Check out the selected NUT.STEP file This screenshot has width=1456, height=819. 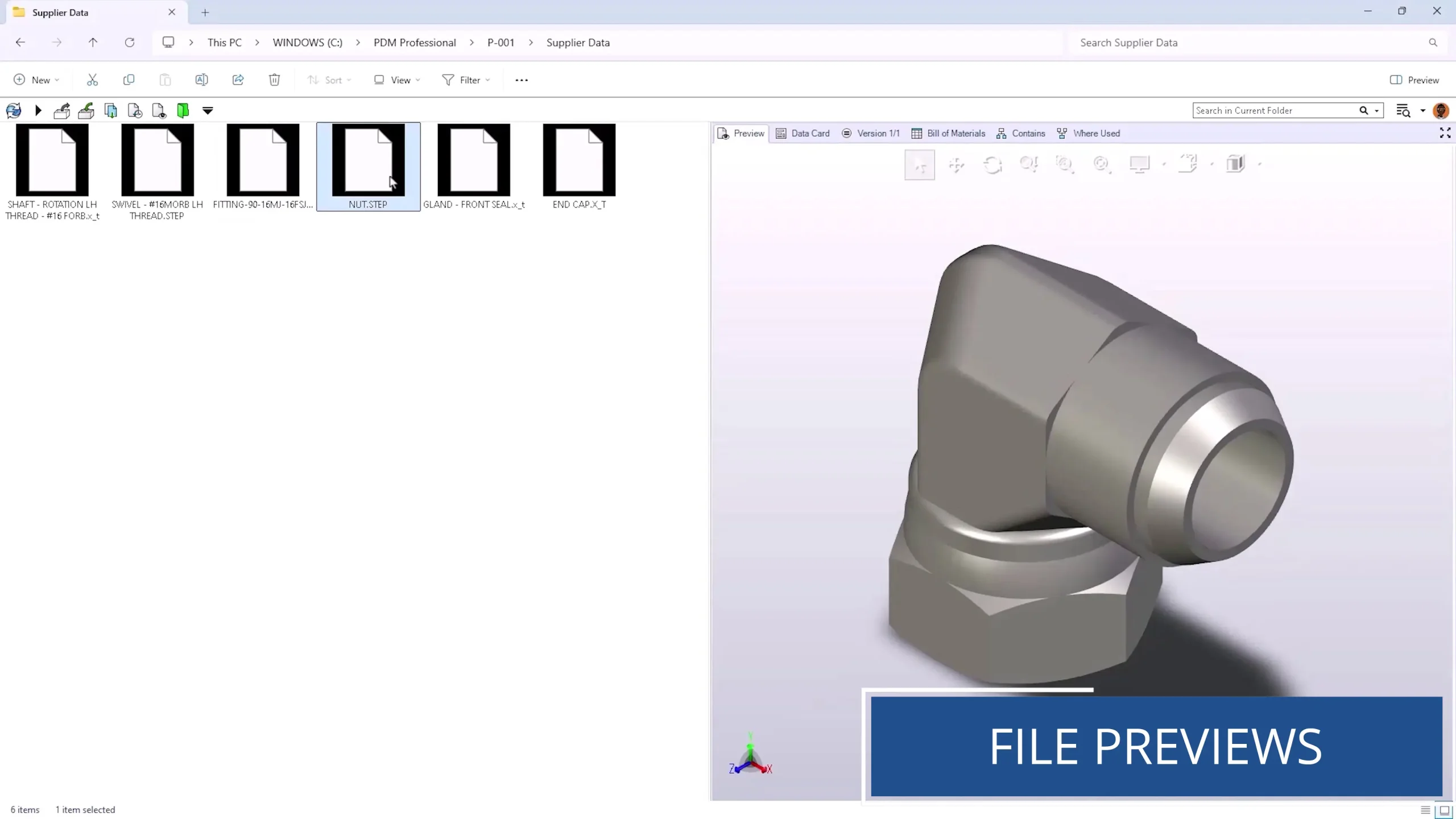[x=61, y=110]
